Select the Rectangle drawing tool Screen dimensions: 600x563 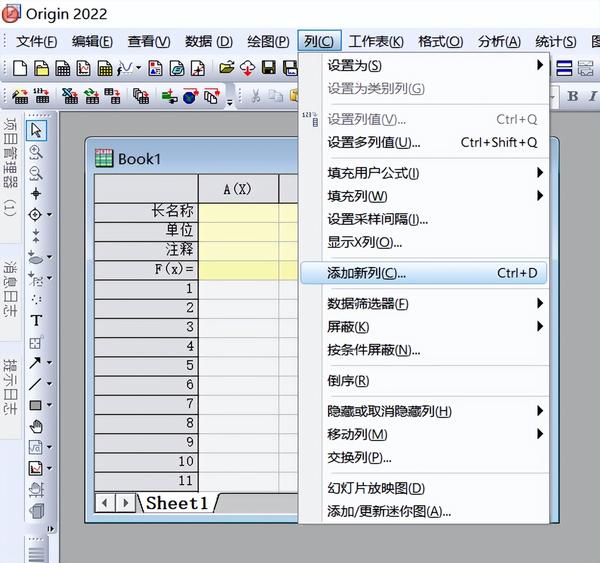tap(35, 405)
